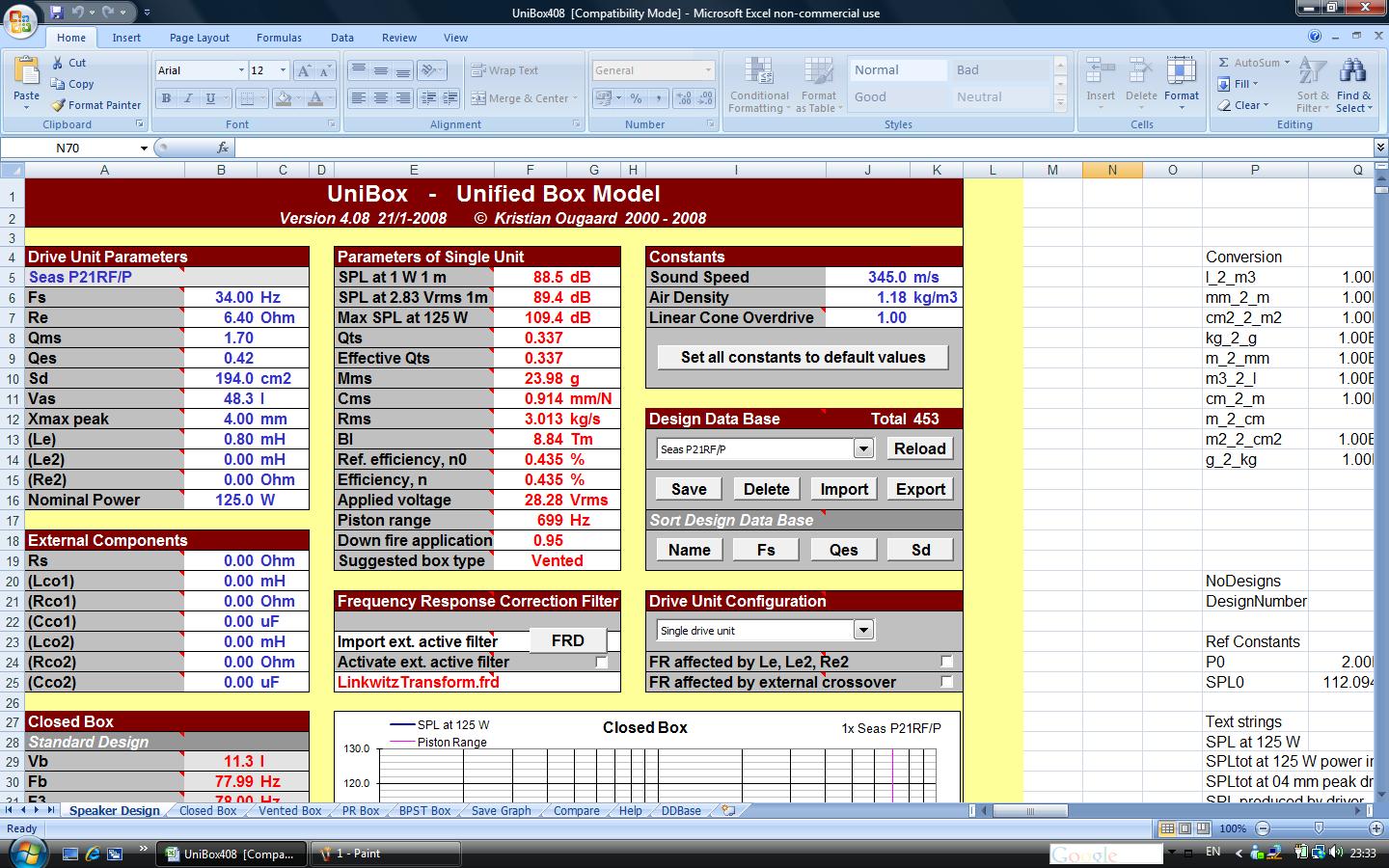Click the Increase Decimal icon
The height and width of the screenshot is (868, 1389).
[684, 98]
